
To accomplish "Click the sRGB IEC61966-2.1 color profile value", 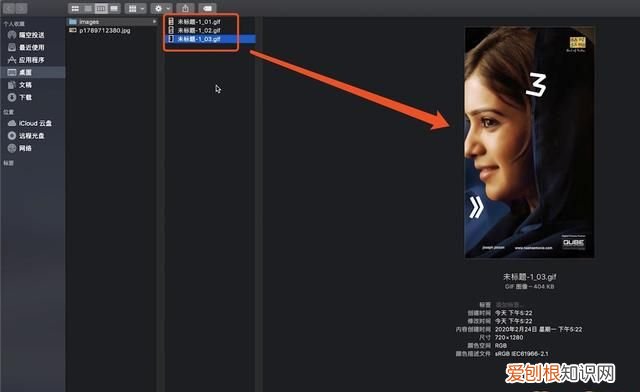I will click(522, 354).
